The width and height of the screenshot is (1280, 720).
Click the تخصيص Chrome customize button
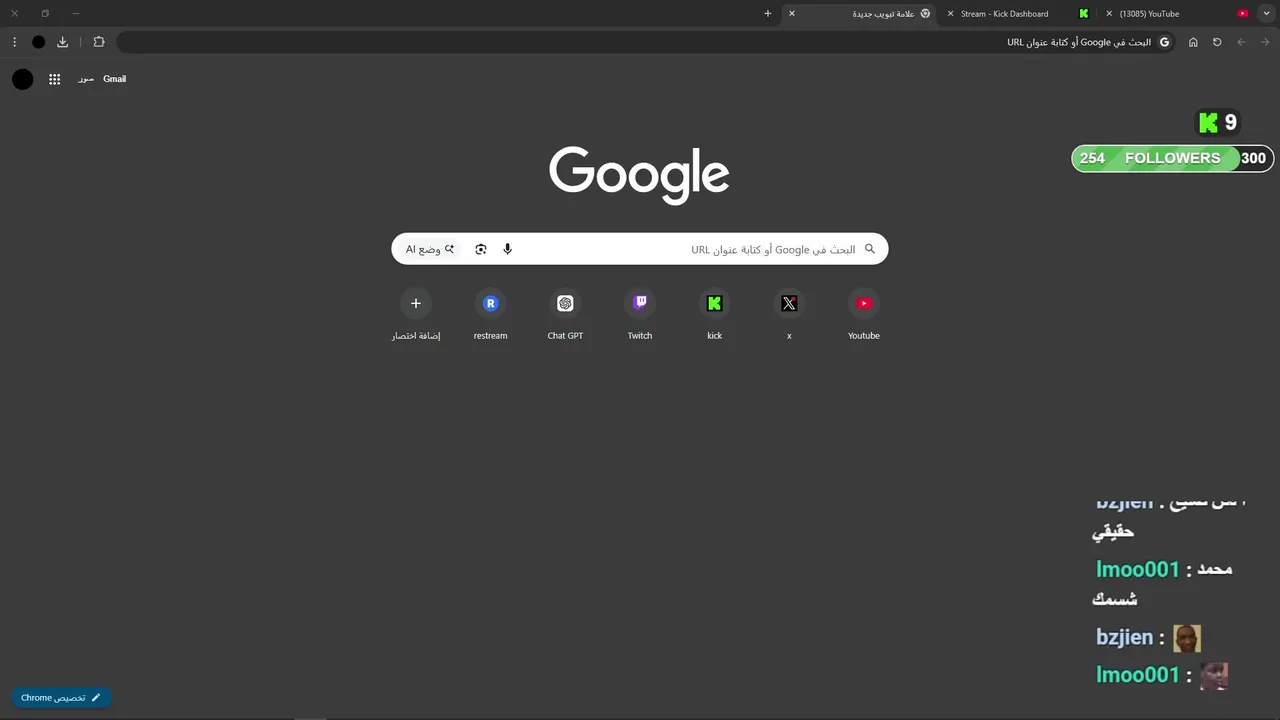pyautogui.click(x=61, y=698)
